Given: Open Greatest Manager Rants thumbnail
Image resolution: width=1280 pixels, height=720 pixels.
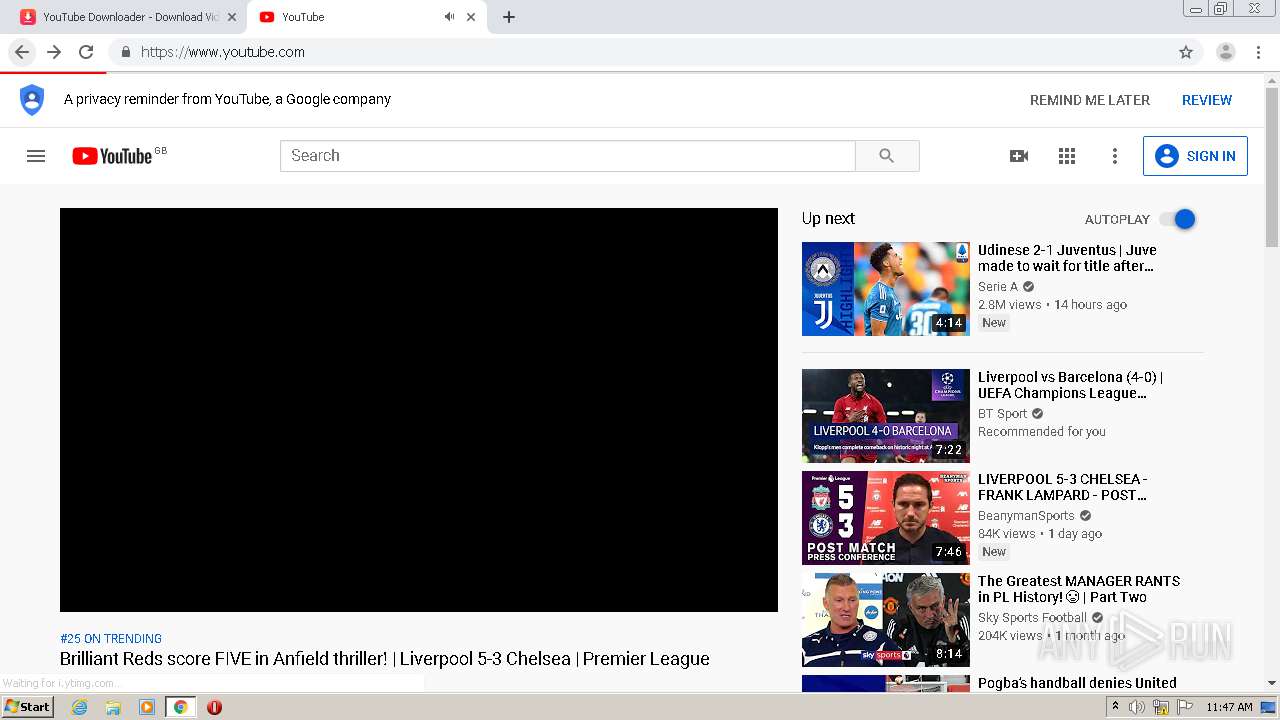Looking at the screenshot, I should [886, 620].
